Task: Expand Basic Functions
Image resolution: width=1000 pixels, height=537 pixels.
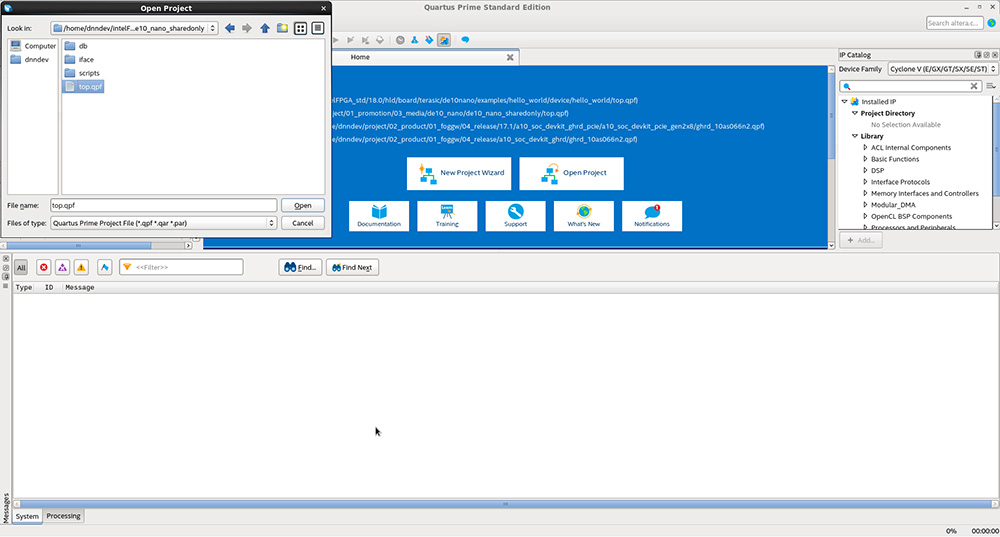Action: [x=865, y=159]
